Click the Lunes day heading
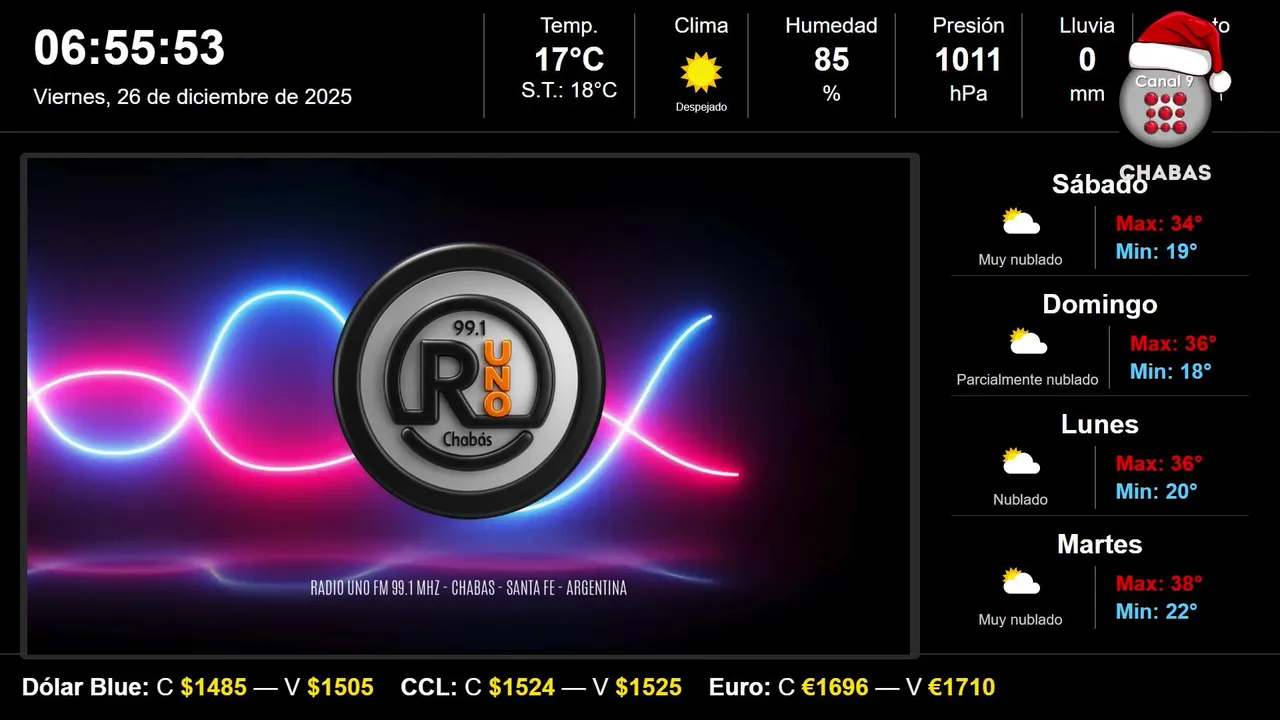The height and width of the screenshot is (720, 1280). click(1100, 424)
